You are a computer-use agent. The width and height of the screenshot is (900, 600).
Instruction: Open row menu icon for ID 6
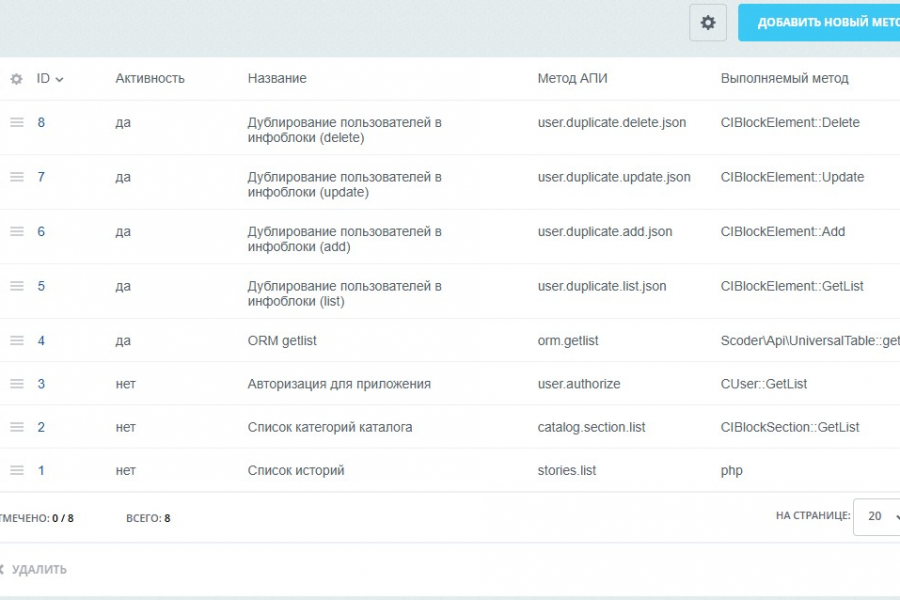pos(17,231)
